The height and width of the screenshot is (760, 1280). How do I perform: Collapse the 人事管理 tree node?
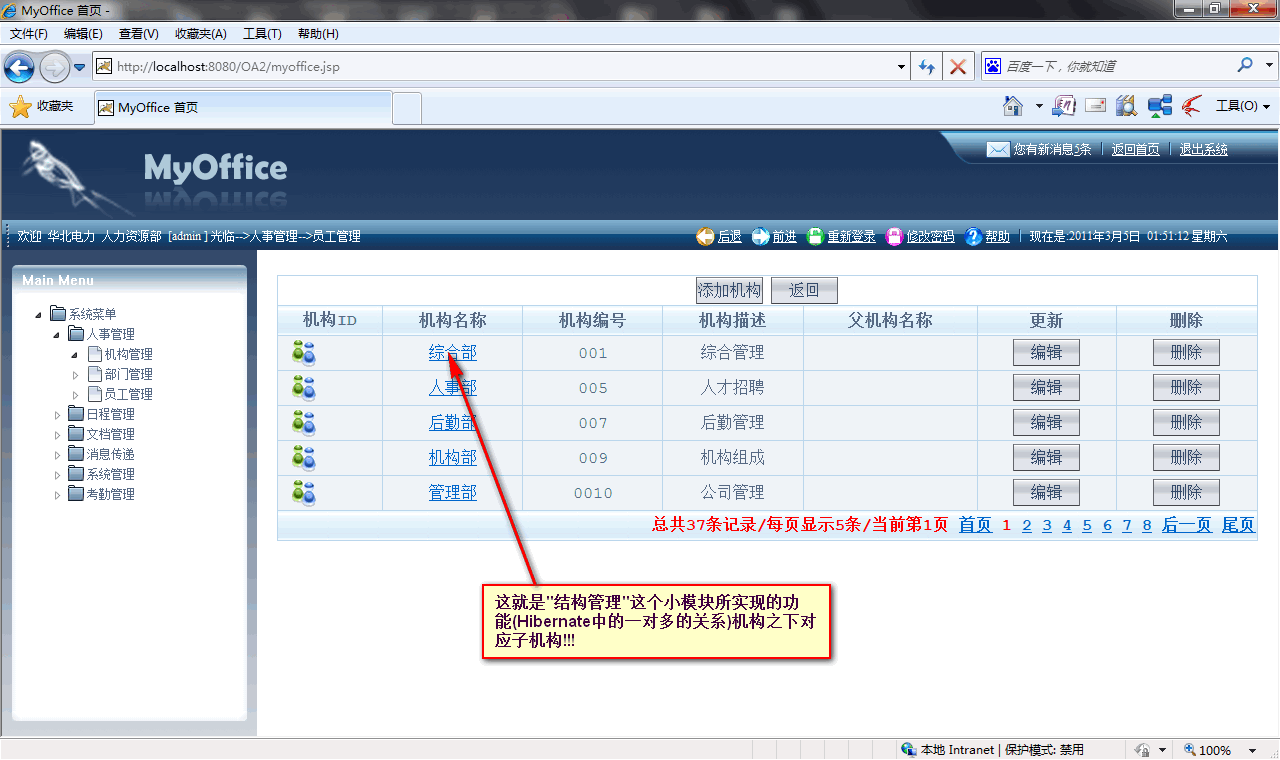pos(57,335)
